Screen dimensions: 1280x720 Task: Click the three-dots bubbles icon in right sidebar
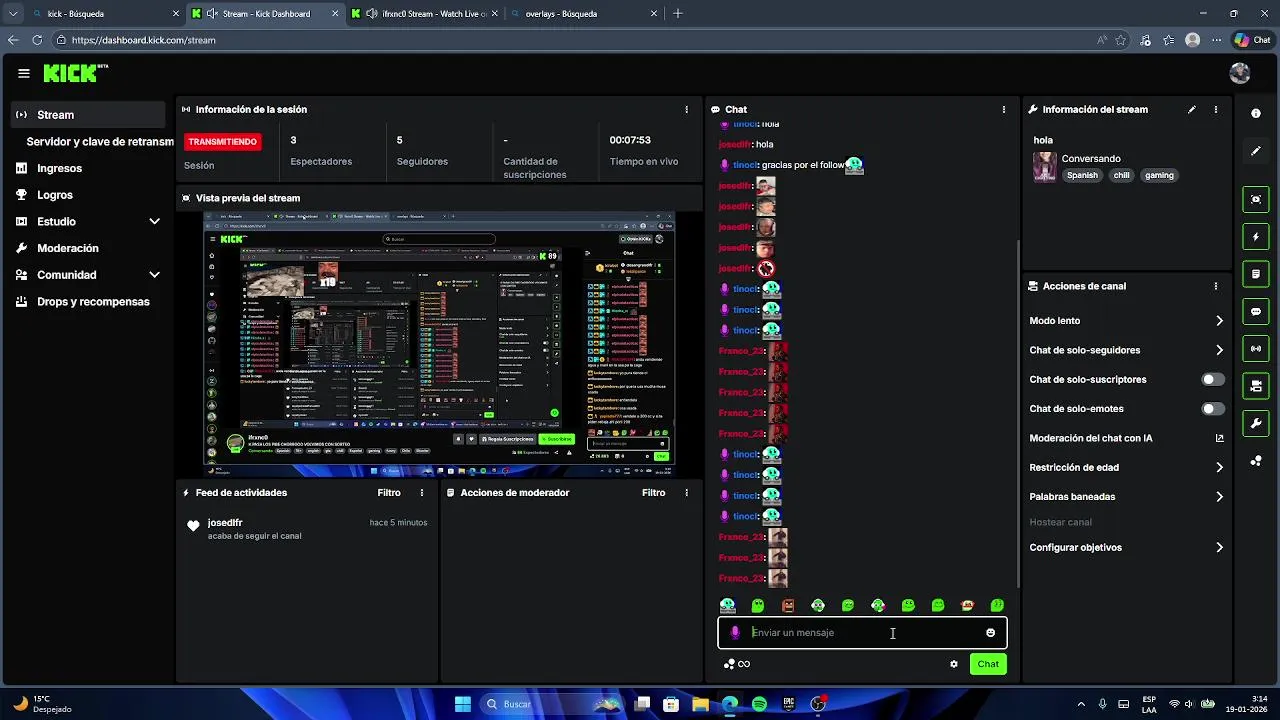pos(1256,461)
